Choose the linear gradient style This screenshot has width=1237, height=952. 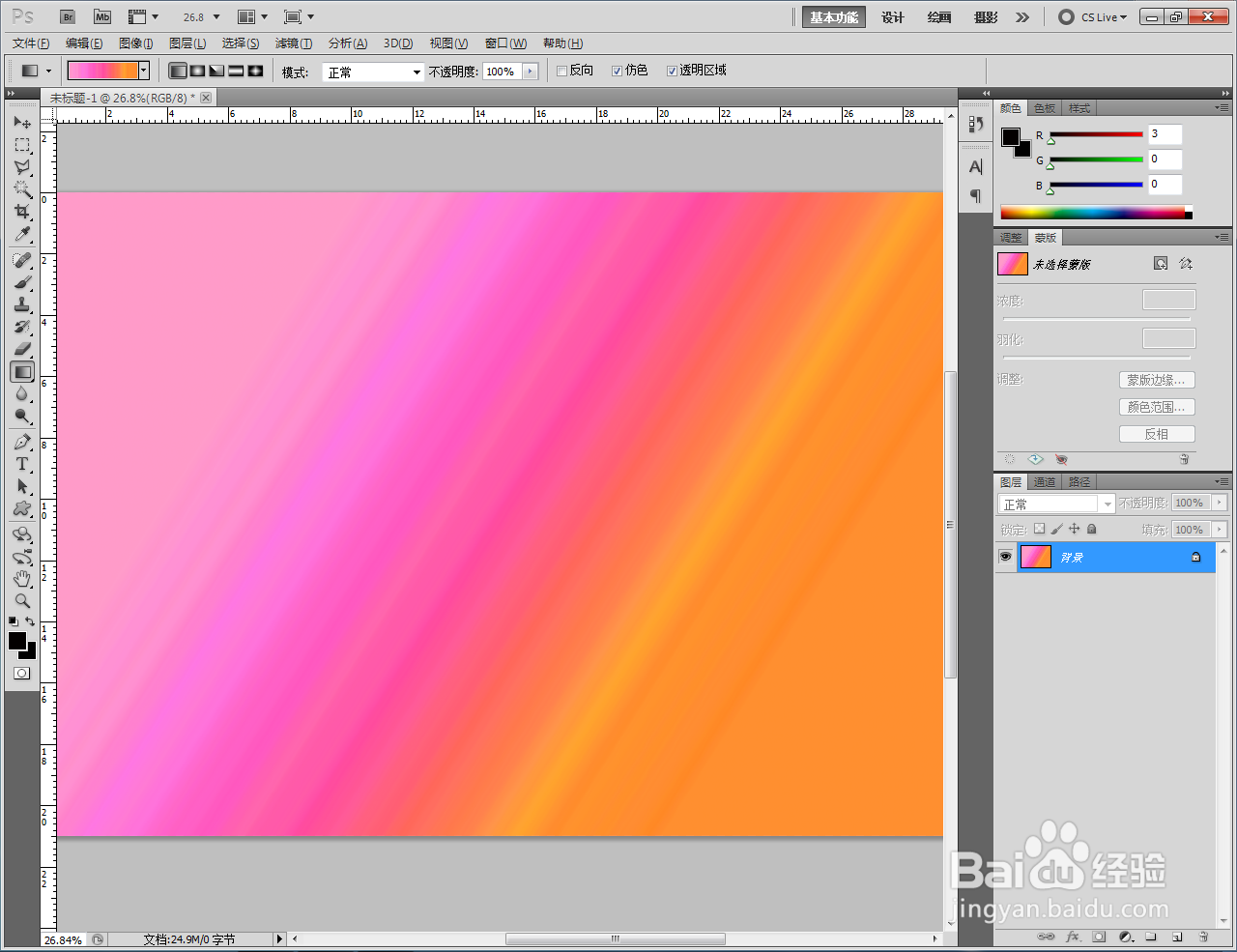(x=178, y=71)
